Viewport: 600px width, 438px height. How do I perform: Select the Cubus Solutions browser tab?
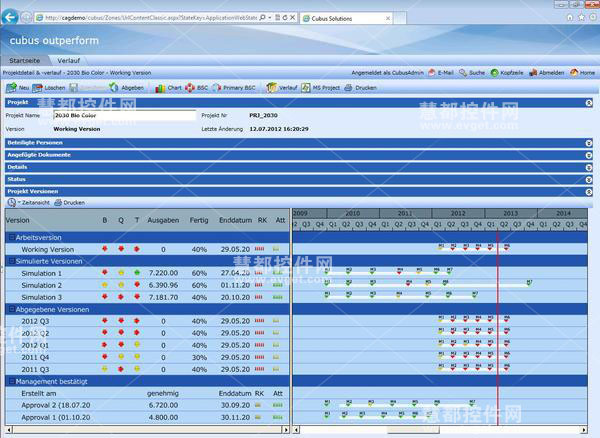tap(346, 18)
